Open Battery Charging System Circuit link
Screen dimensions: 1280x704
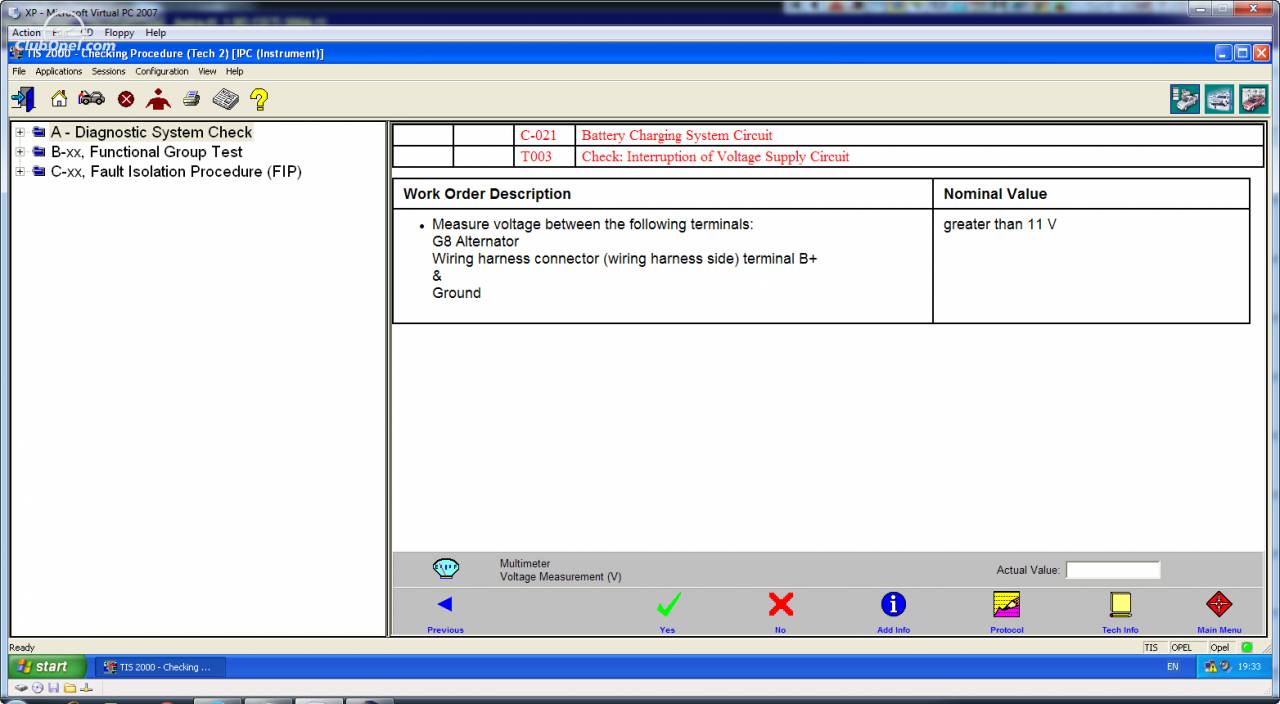coord(677,135)
